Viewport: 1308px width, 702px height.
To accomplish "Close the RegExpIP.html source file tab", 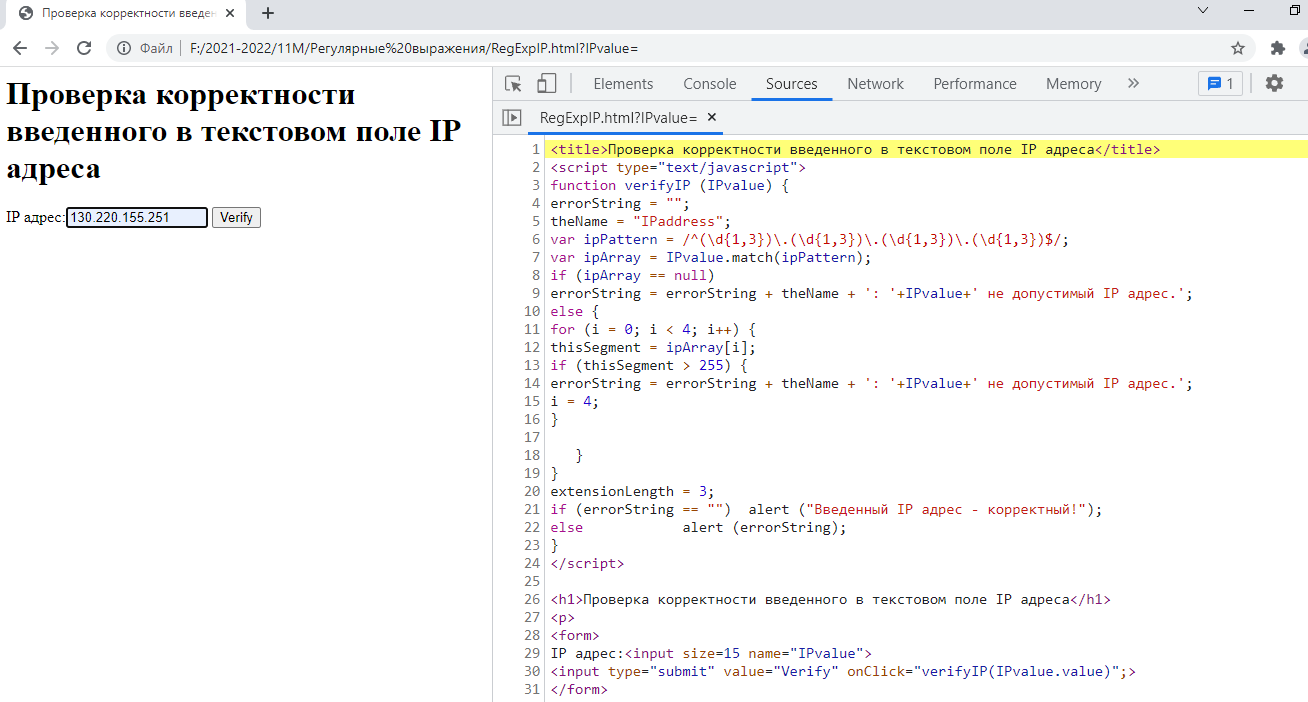I will [712, 118].
